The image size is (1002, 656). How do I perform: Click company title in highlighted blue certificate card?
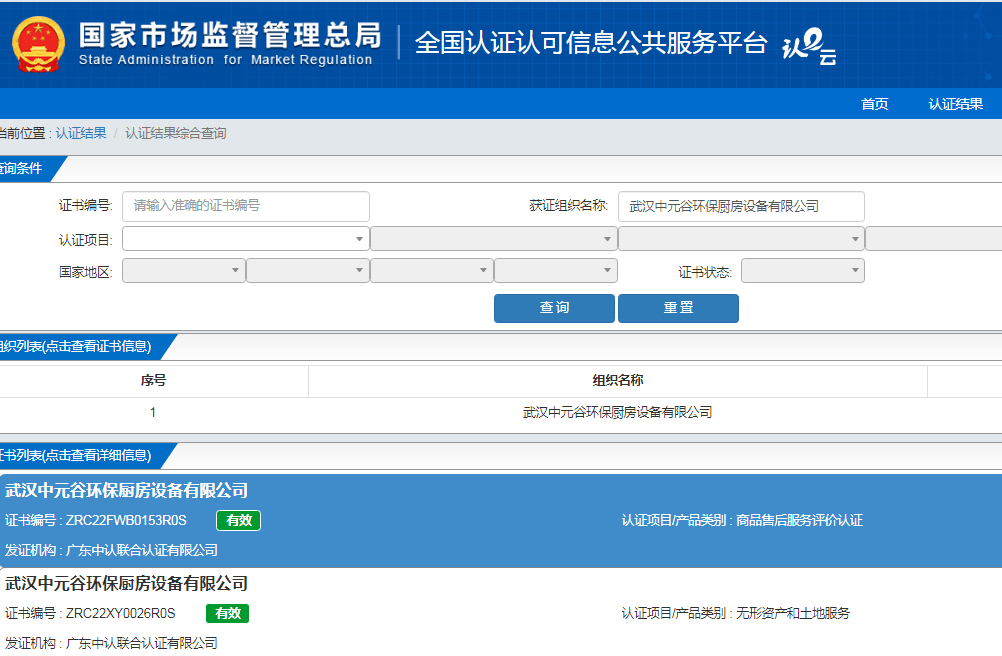(127, 491)
